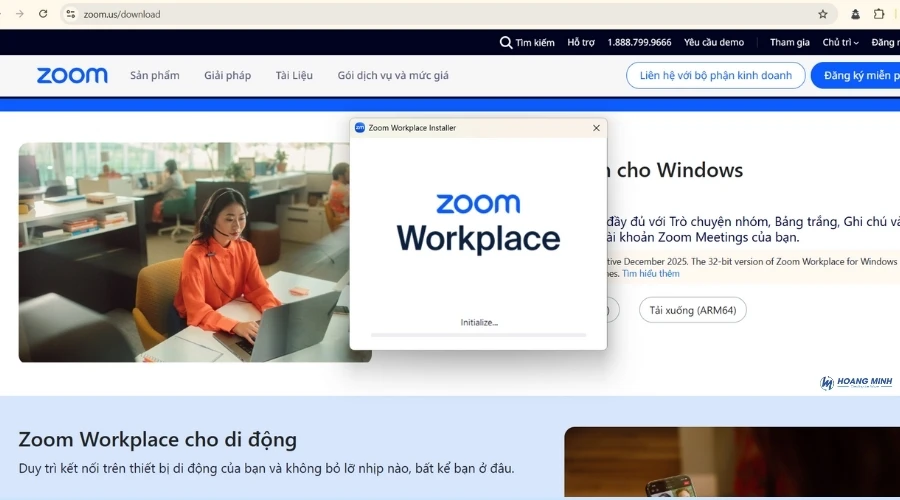The width and height of the screenshot is (900, 500).
Task: Click the Đăng ký miễn phí button
Action: click(856, 75)
